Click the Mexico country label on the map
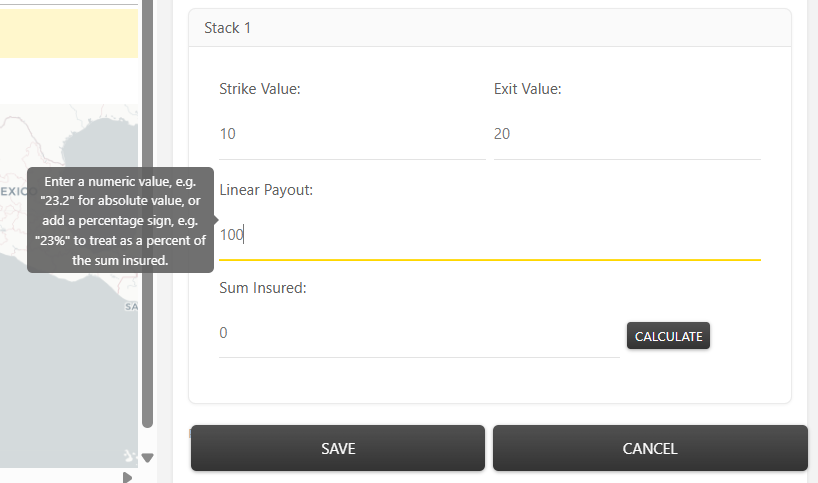The width and height of the screenshot is (818, 483). click(14, 190)
